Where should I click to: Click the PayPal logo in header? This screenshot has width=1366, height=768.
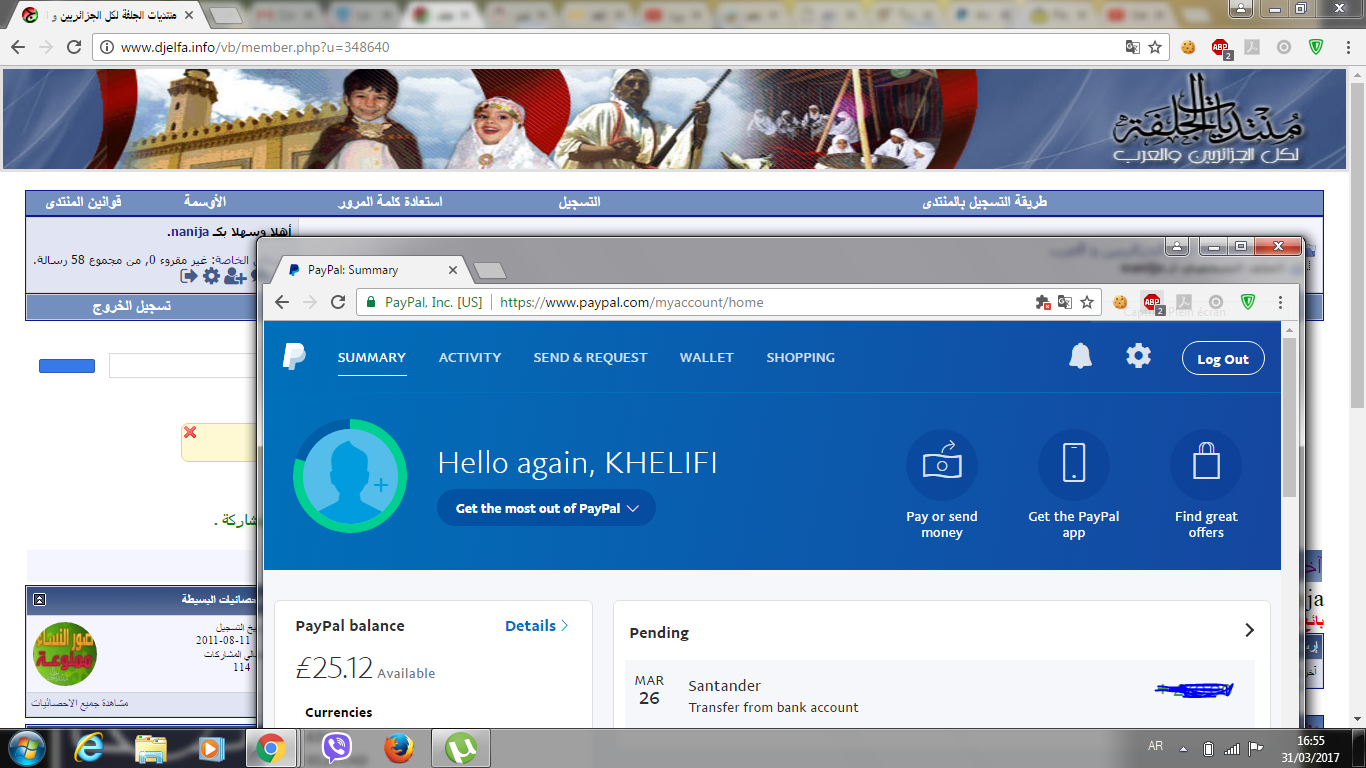[294, 357]
